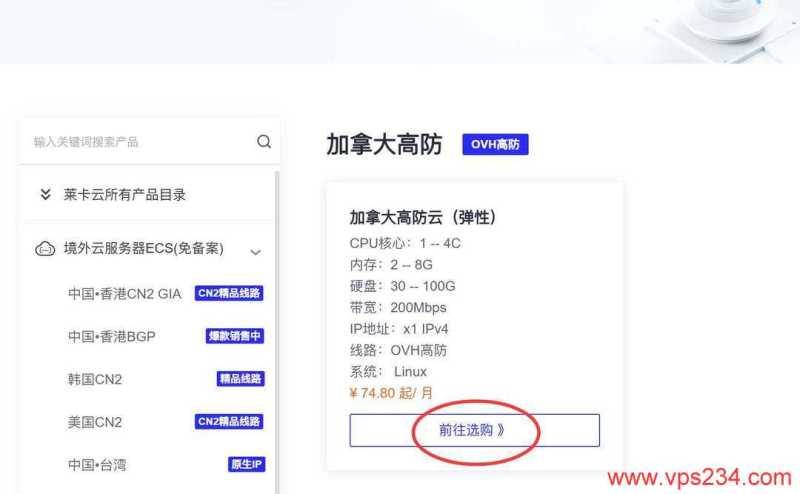Open 韩国CN2 product entry
Viewport: 800px width, 494px height.
click(95, 380)
